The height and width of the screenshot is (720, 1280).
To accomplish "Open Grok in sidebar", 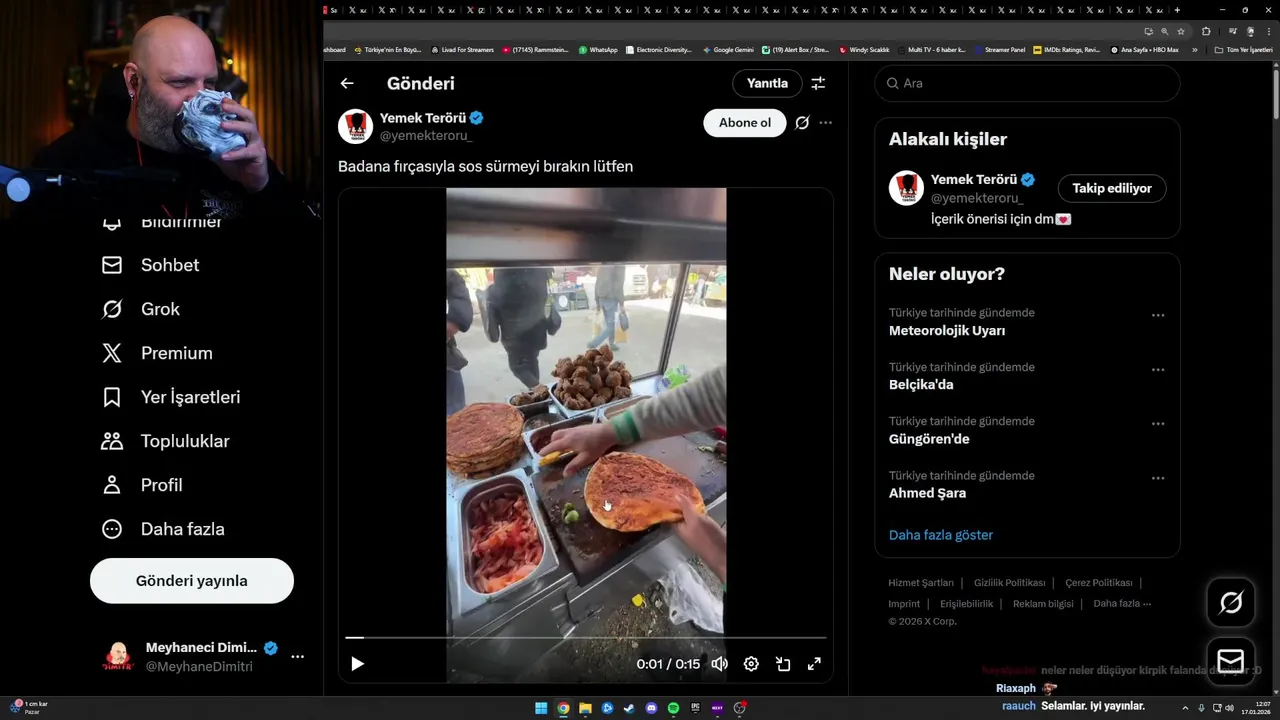I will pyautogui.click(x=140, y=309).
